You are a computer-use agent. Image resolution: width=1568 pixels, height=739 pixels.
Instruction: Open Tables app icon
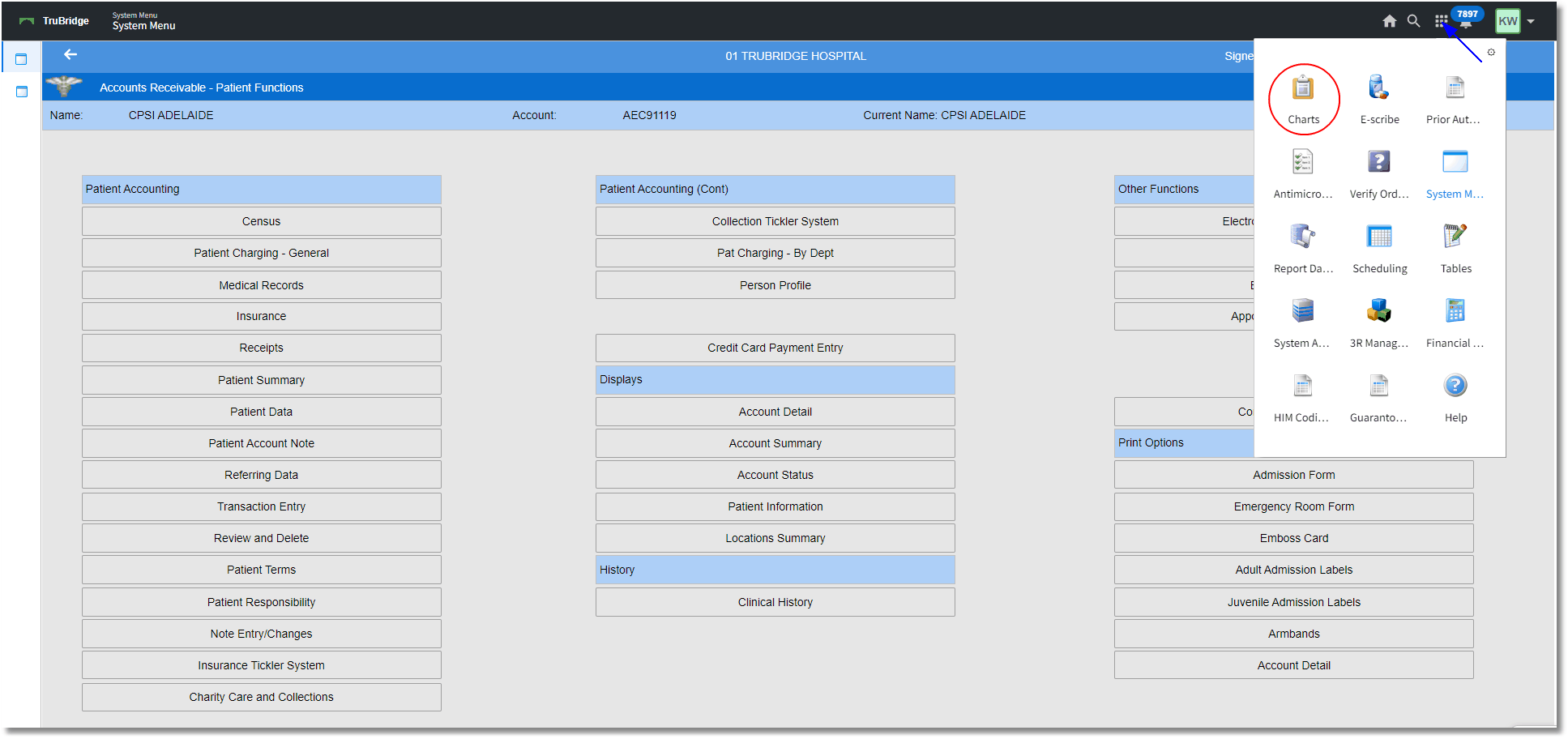(1455, 237)
